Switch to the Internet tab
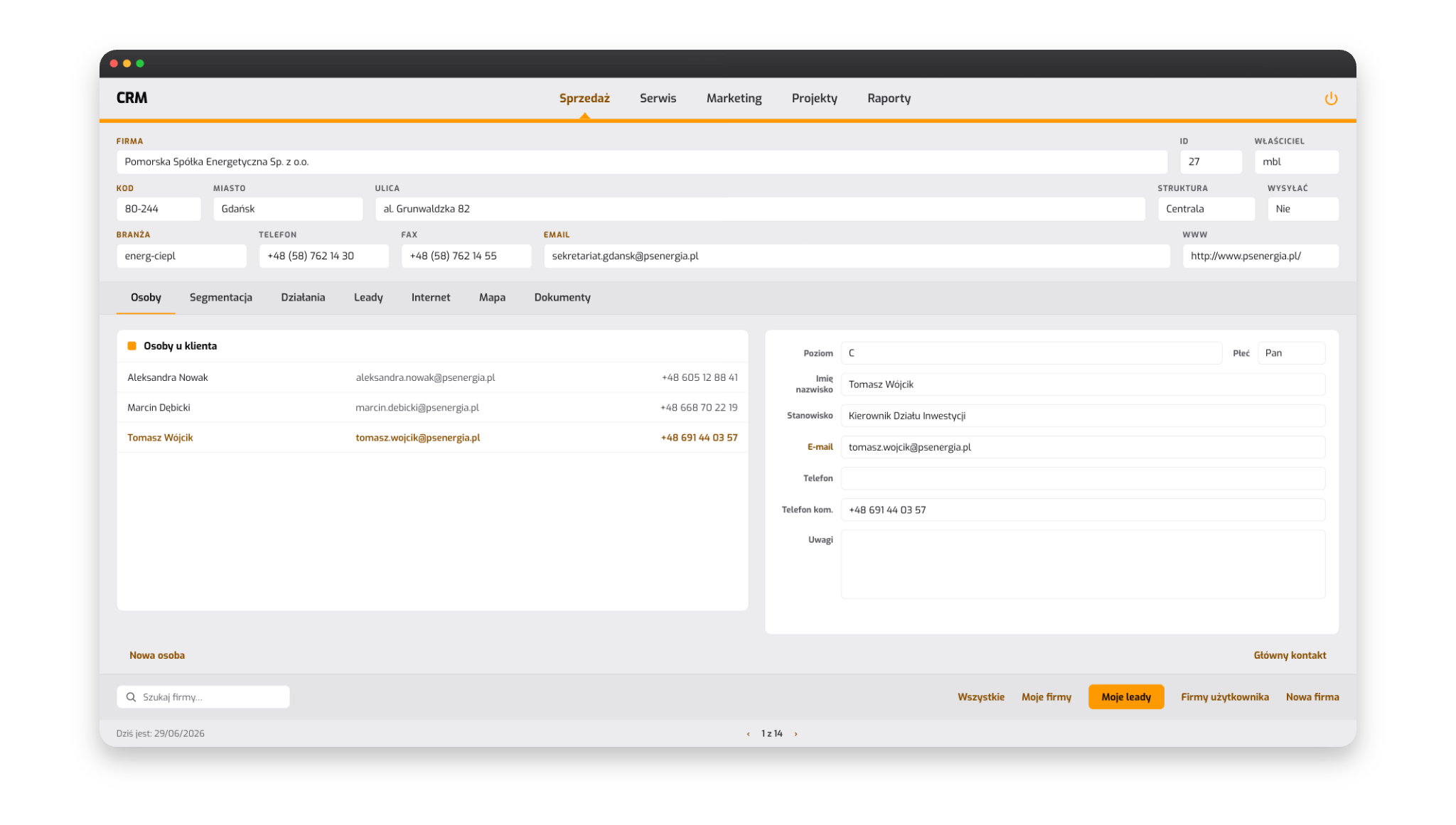The height and width of the screenshot is (825, 1456). pyautogui.click(x=431, y=298)
